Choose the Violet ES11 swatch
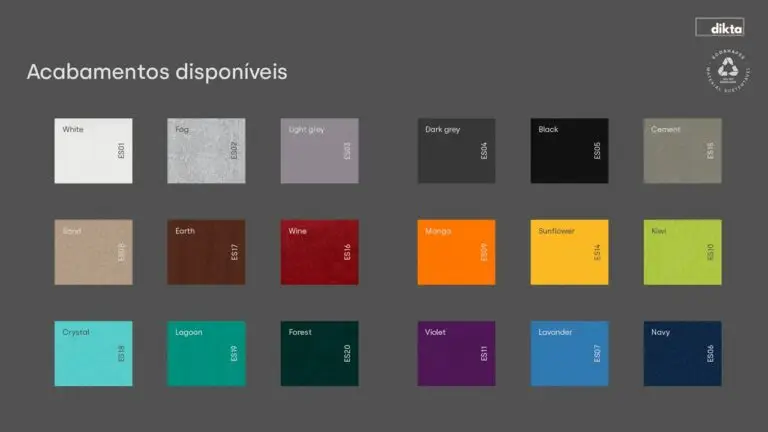This screenshot has height=432, width=768. tap(456, 354)
